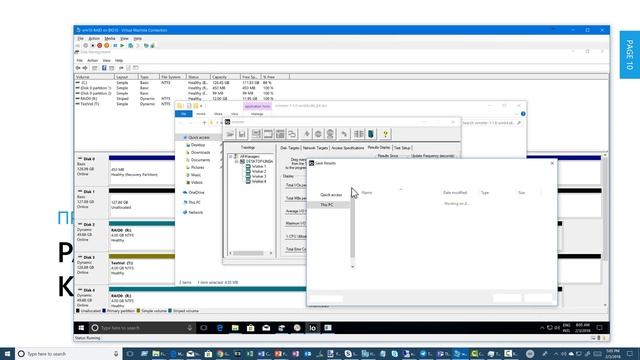Click Iometer's New Disk Worker toolbar icon
Image resolution: width=640 pixels, height=360 pixels.
pyautogui.click(x=268, y=134)
